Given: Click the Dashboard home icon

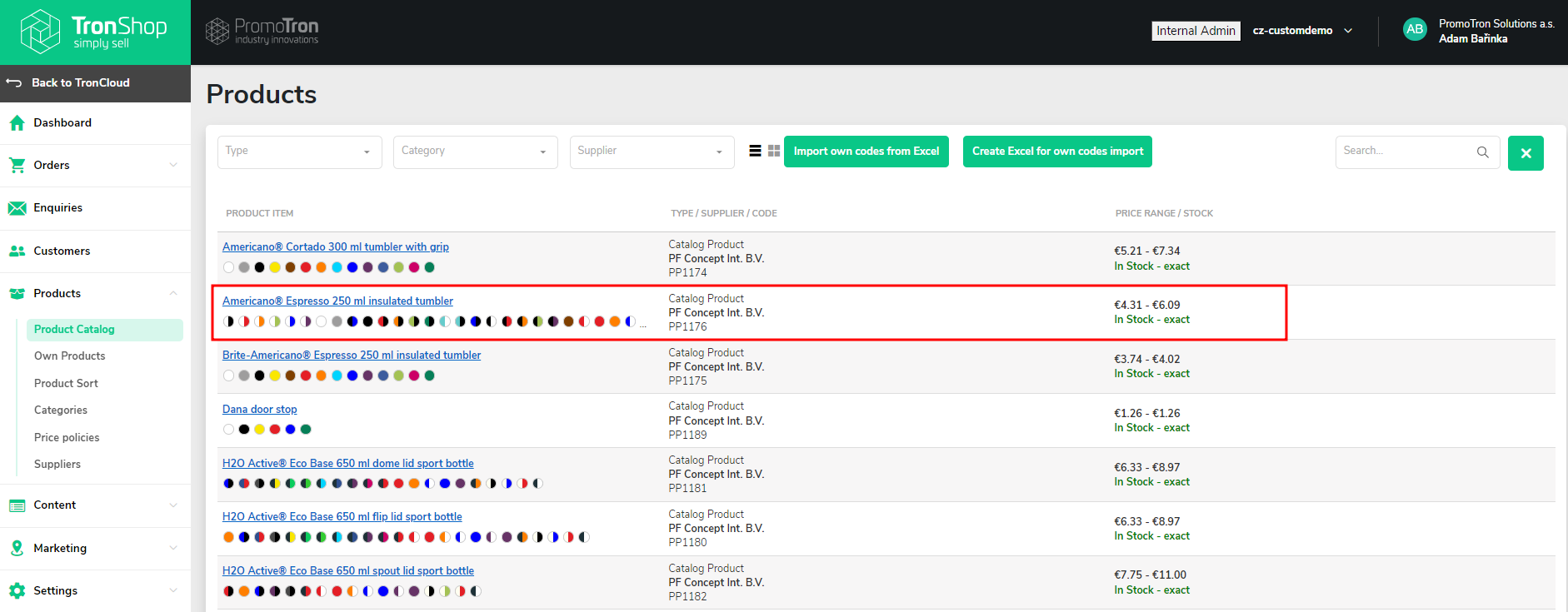Looking at the screenshot, I should click(x=17, y=123).
